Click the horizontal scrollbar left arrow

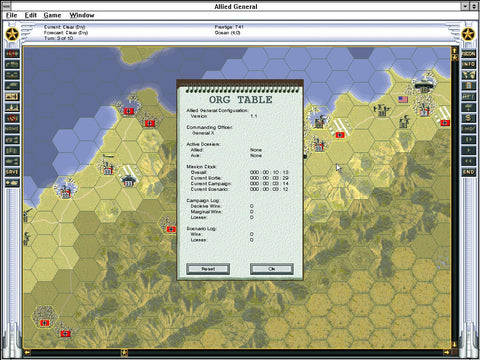pos(27,352)
